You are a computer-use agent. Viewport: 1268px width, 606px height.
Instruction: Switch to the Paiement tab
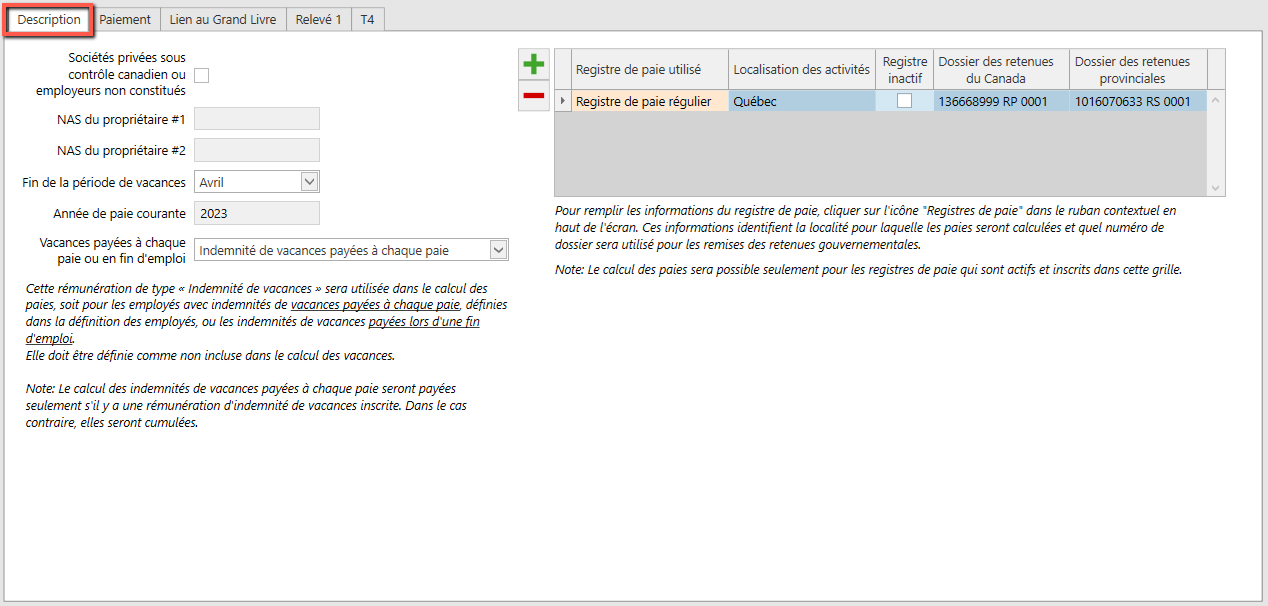coord(125,19)
